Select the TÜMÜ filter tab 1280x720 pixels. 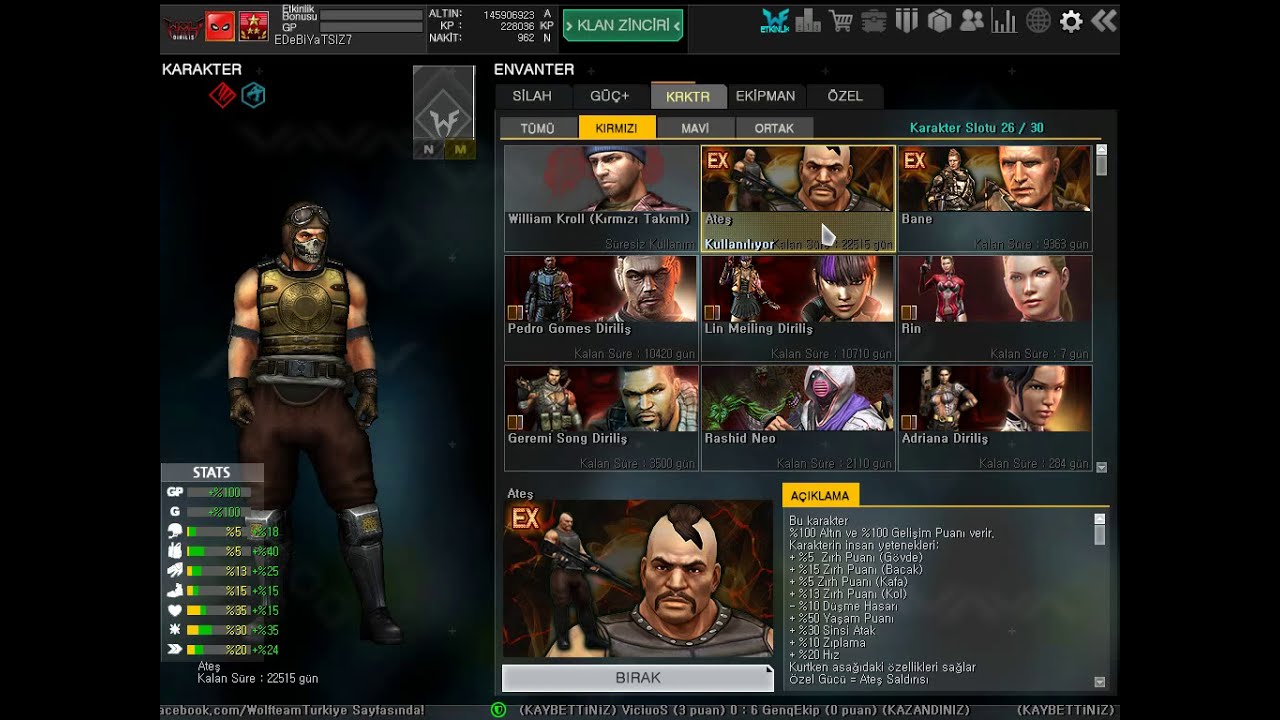(x=538, y=128)
